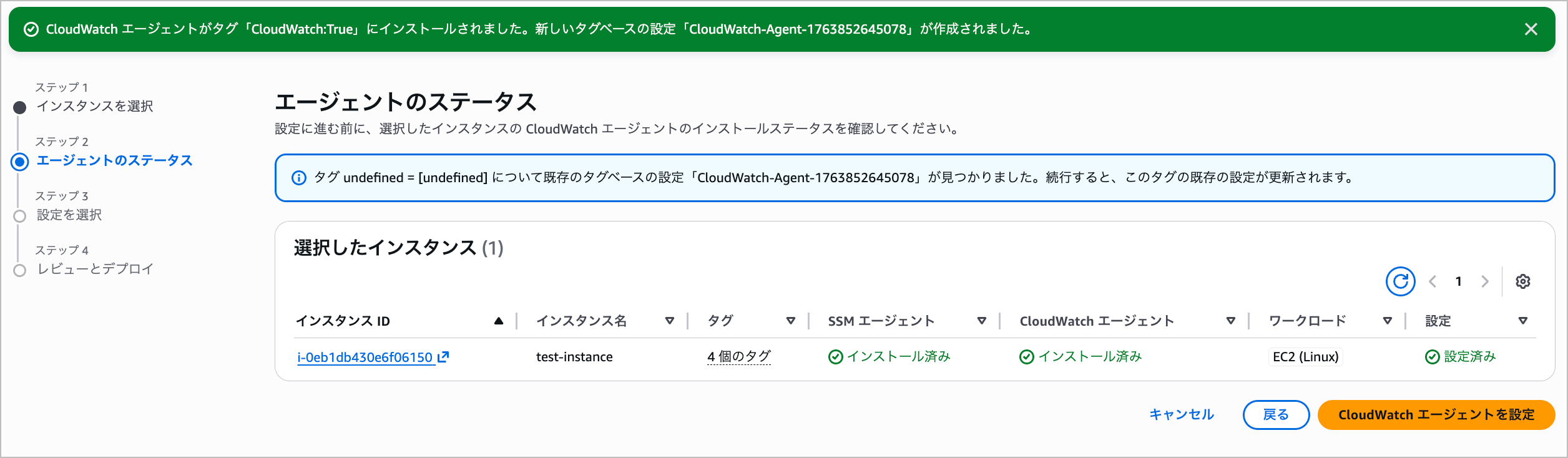Viewport: 1568px width, 458px height.
Task: Click page number 1 in pagination
Action: pyautogui.click(x=1459, y=281)
